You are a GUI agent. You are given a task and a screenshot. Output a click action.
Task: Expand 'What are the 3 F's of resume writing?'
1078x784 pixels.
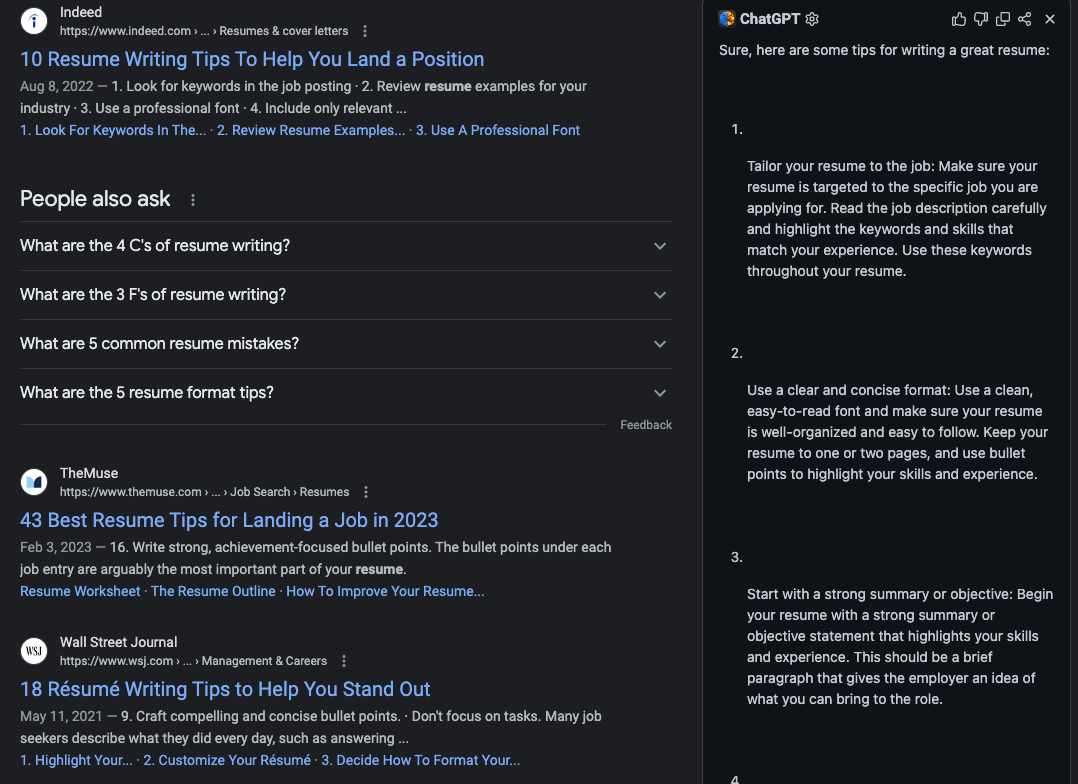(346, 294)
